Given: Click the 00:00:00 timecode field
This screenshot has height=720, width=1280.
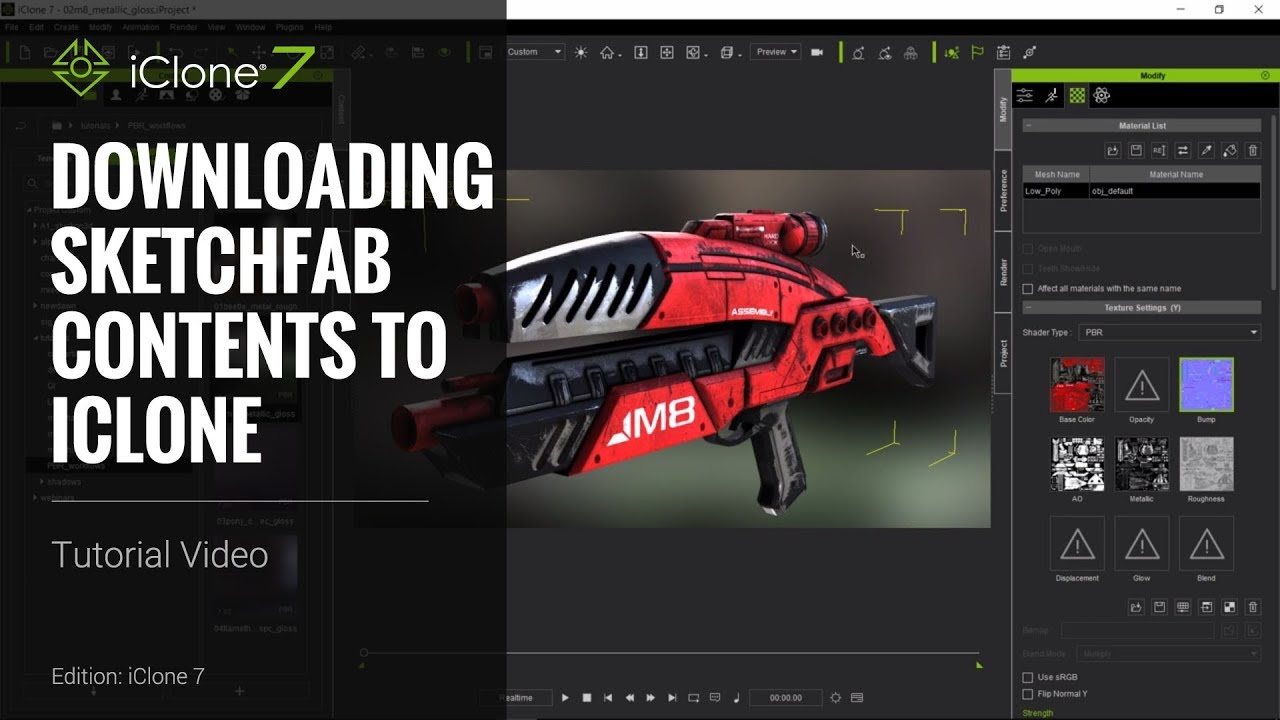Looking at the screenshot, I should pyautogui.click(x=786, y=698).
